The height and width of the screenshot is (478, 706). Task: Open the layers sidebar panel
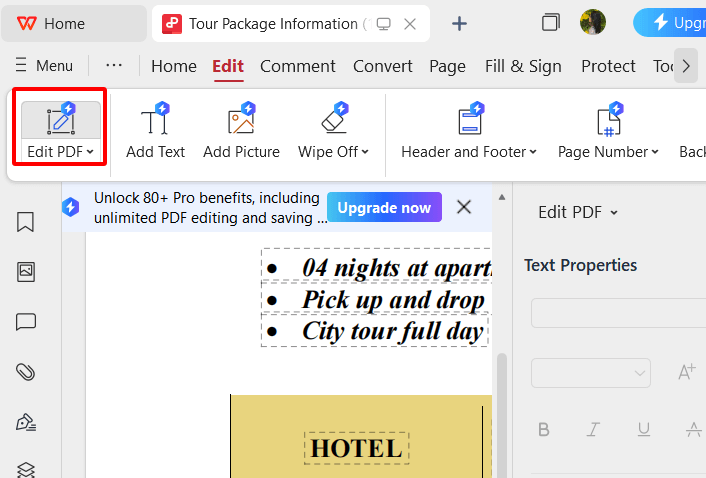[26, 469]
